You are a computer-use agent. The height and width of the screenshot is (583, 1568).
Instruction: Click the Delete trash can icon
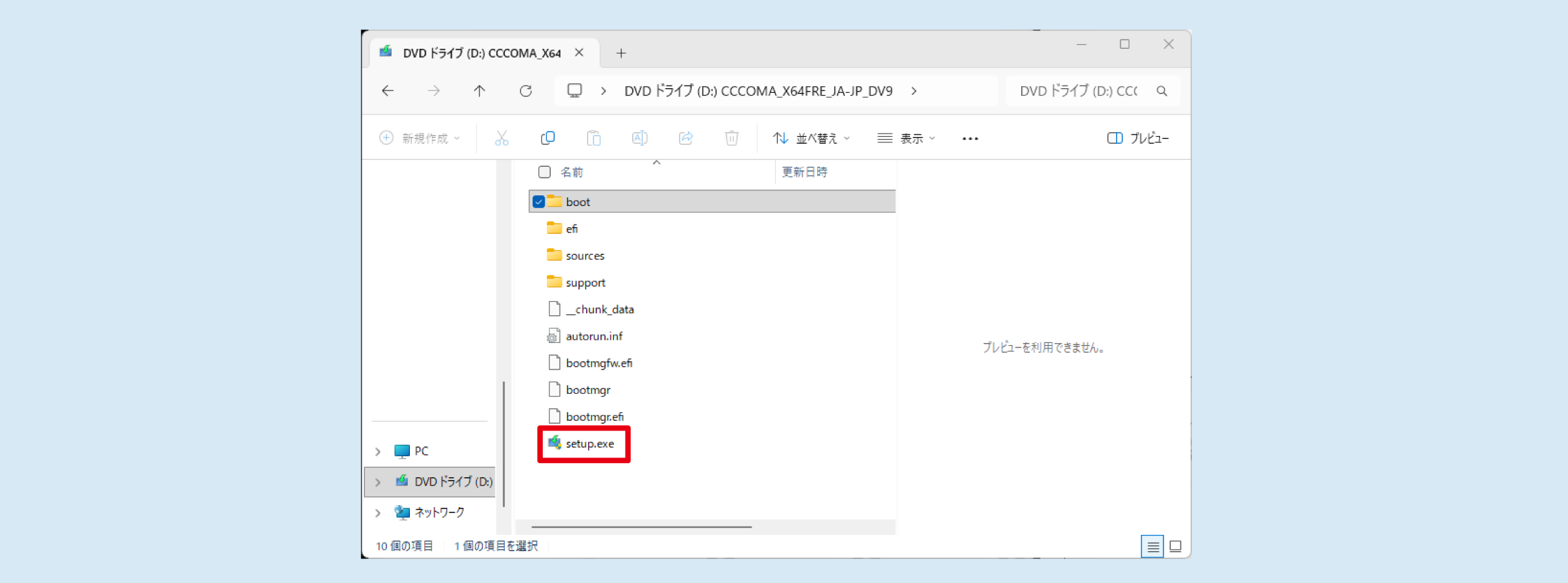732,138
